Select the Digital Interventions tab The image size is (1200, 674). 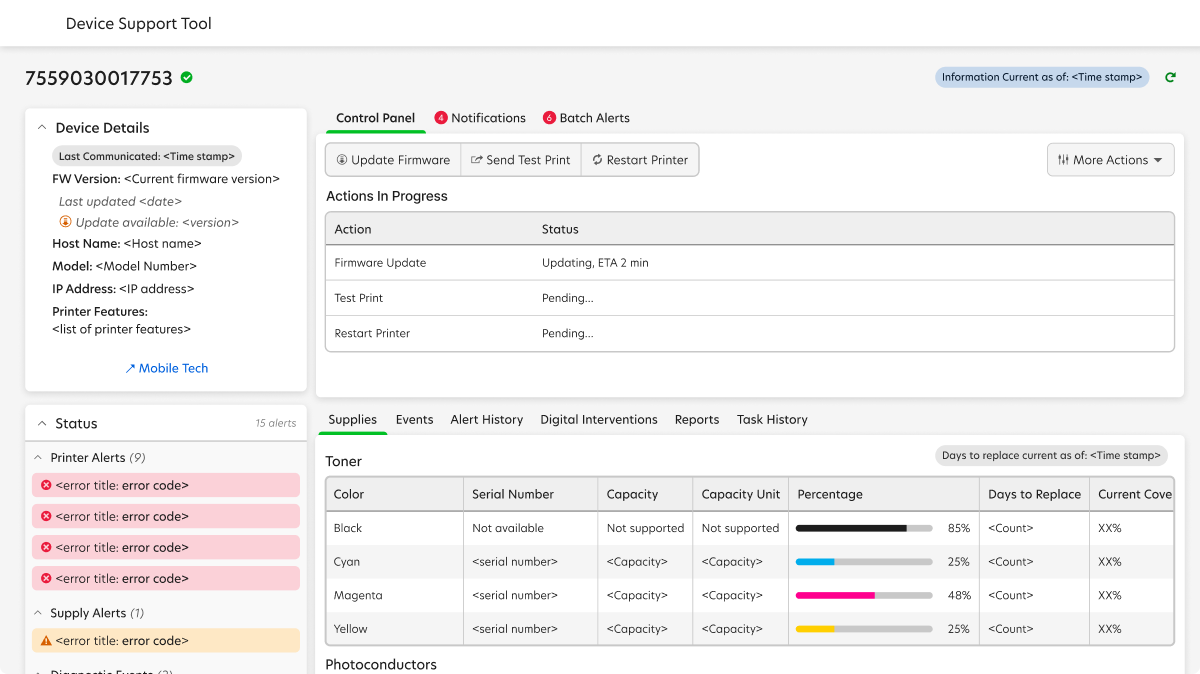(x=599, y=419)
